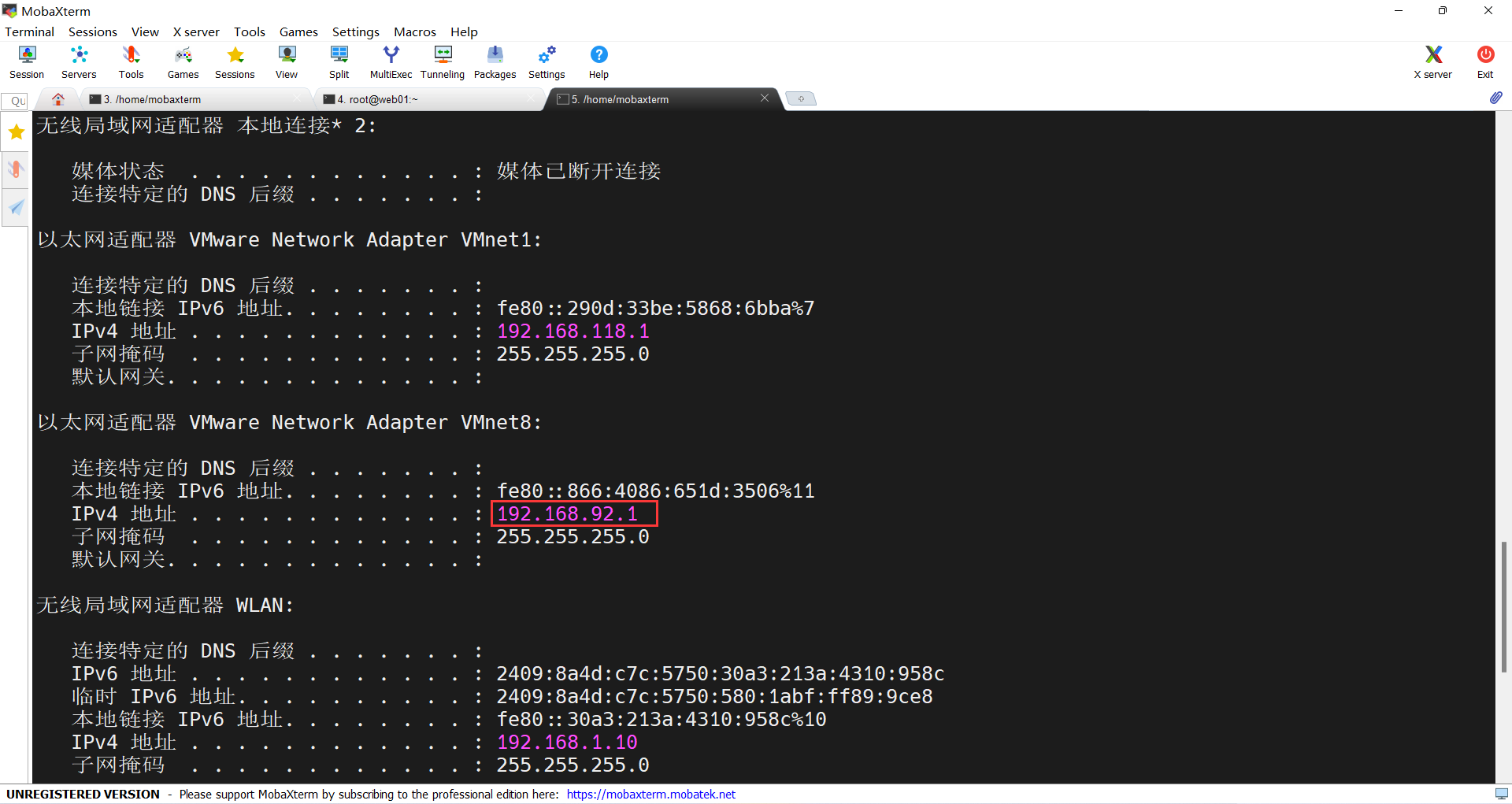Open the Session toolbar icon
Image resolution: width=1512 pixels, height=804 pixels.
[x=27, y=62]
